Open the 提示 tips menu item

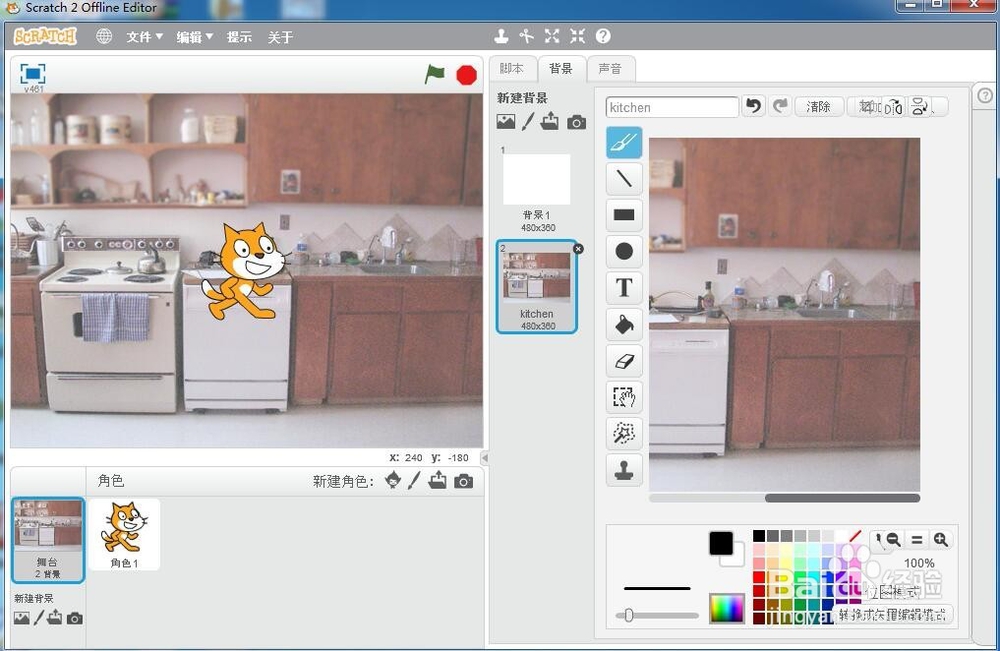click(x=239, y=37)
